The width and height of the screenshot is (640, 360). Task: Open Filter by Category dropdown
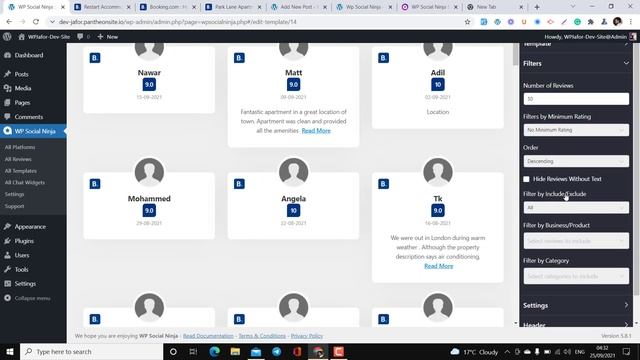[x=576, y=276]
